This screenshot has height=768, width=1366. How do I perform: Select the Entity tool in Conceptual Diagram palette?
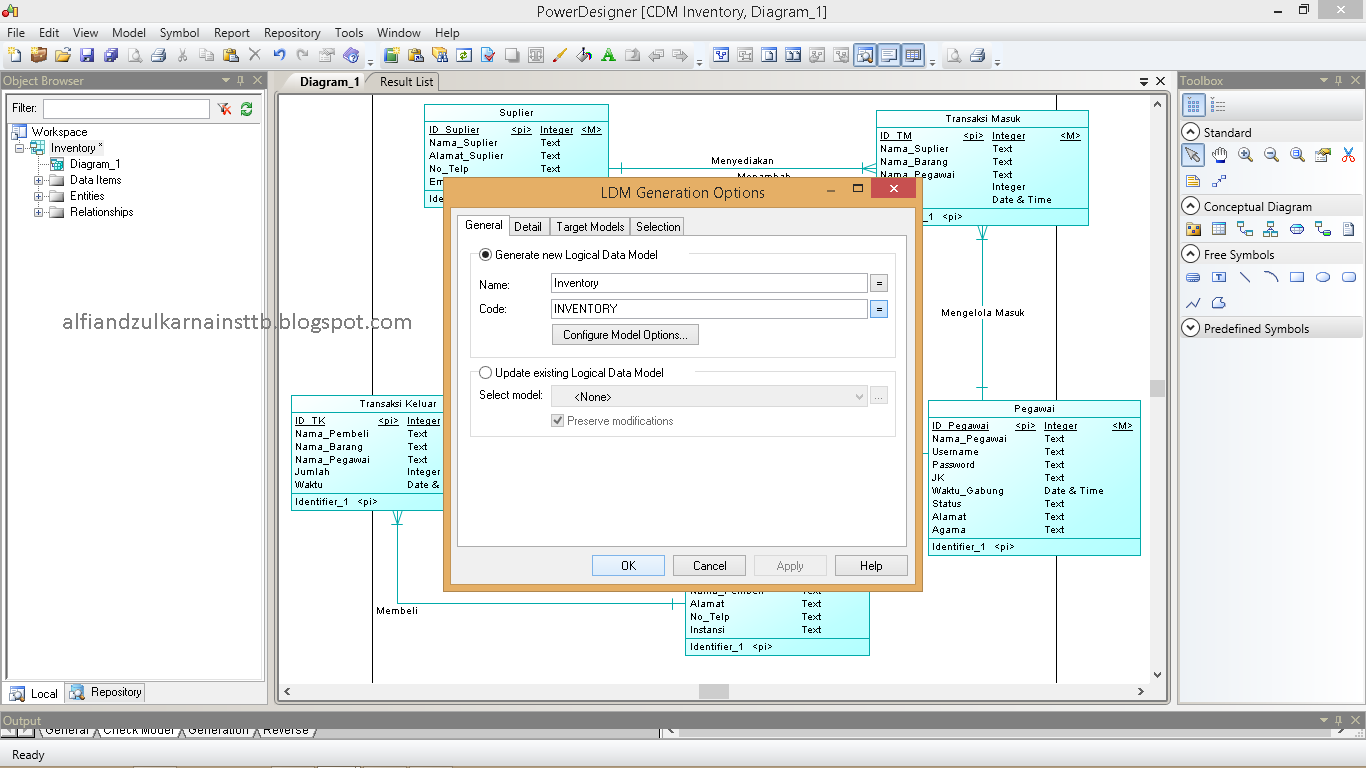point(1219,229)
